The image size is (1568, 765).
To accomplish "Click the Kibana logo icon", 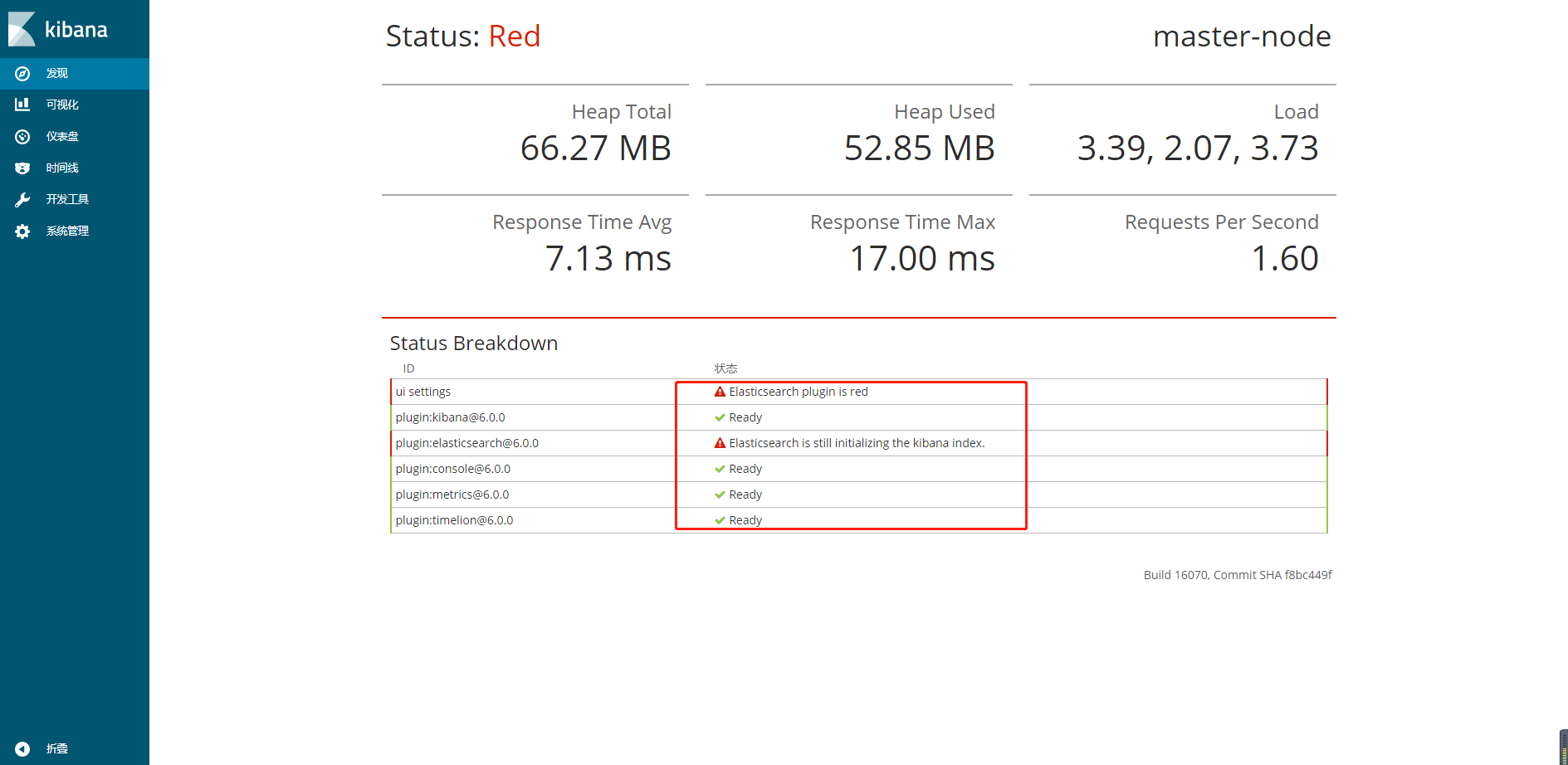I will tap(22, 29).
